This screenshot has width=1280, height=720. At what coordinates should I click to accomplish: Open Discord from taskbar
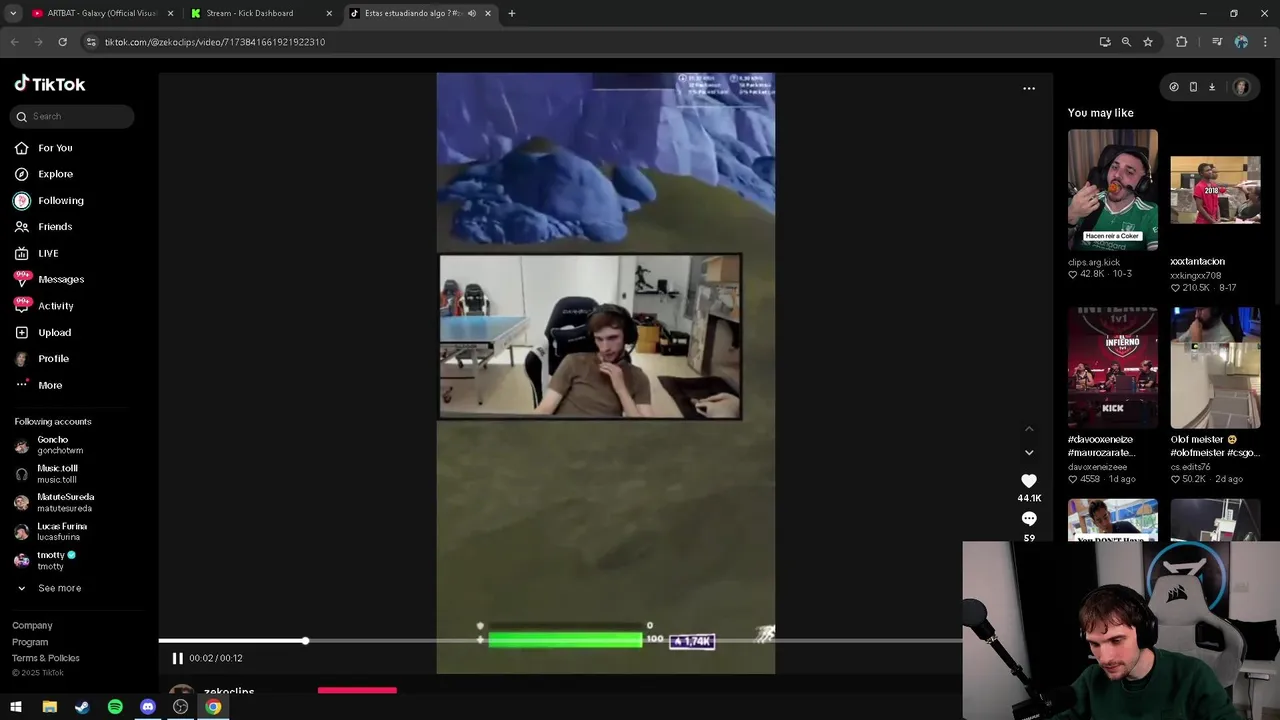[148, 707]
